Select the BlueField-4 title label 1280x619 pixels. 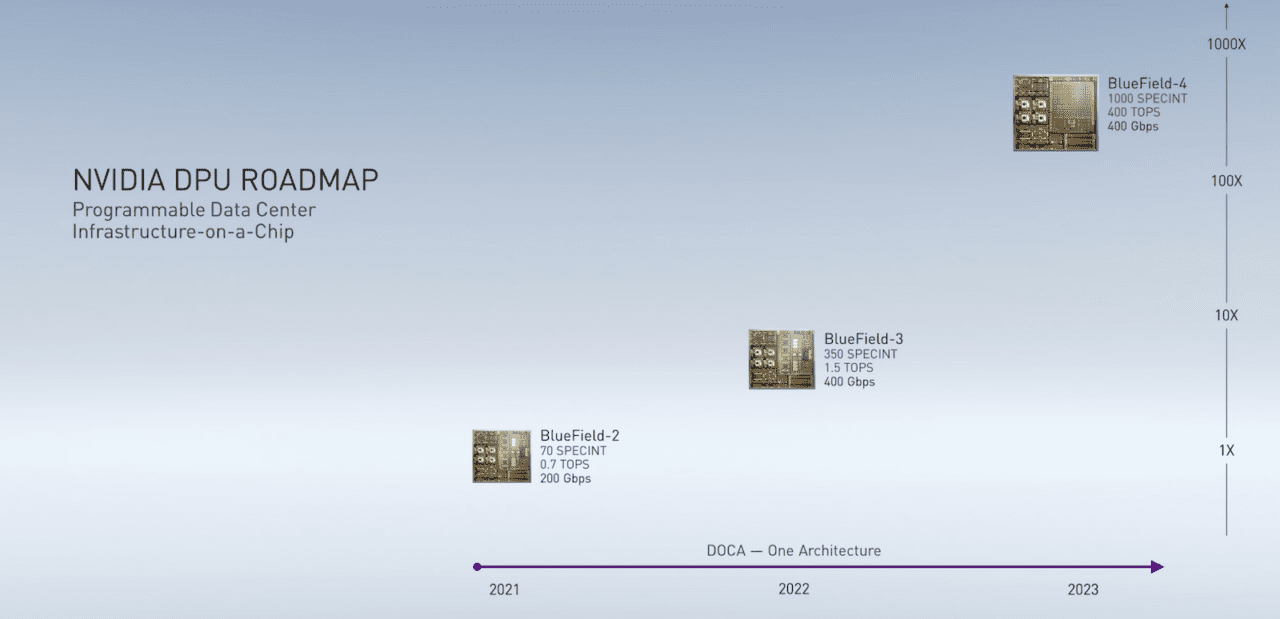click(x=1147, y=83)
